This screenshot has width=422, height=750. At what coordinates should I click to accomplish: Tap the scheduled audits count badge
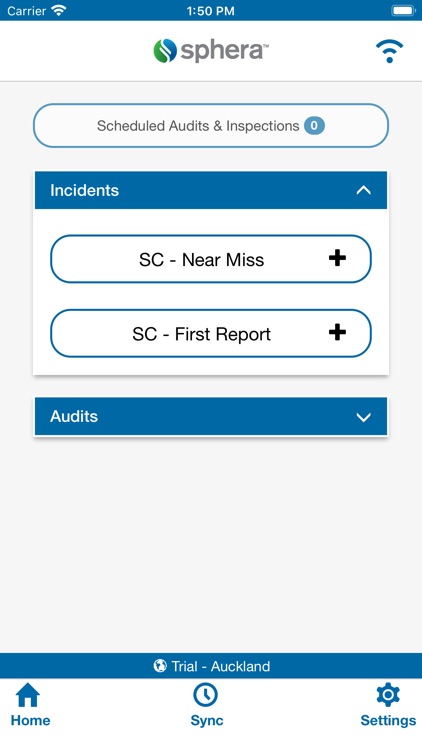pyautogui.click(x=314, y=126)
